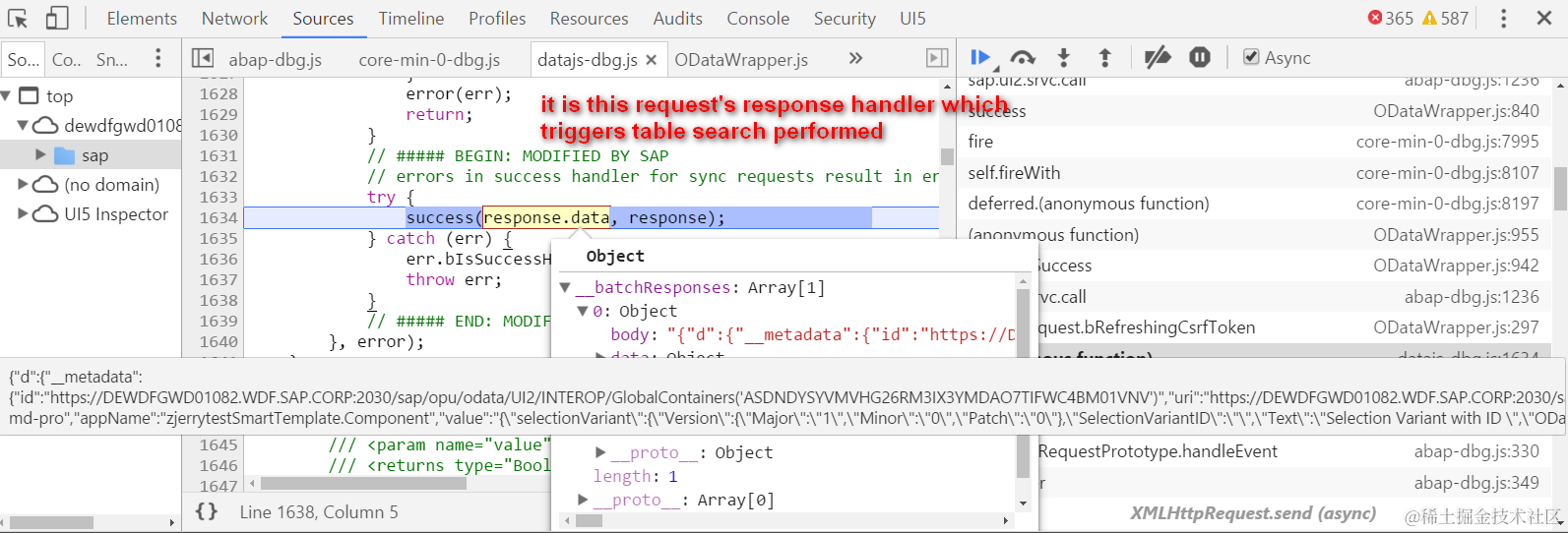Image resolution: width=1568 pixels, height=533 pixels.
Task: Expand the (no domain) node
Action: point(23,184)
